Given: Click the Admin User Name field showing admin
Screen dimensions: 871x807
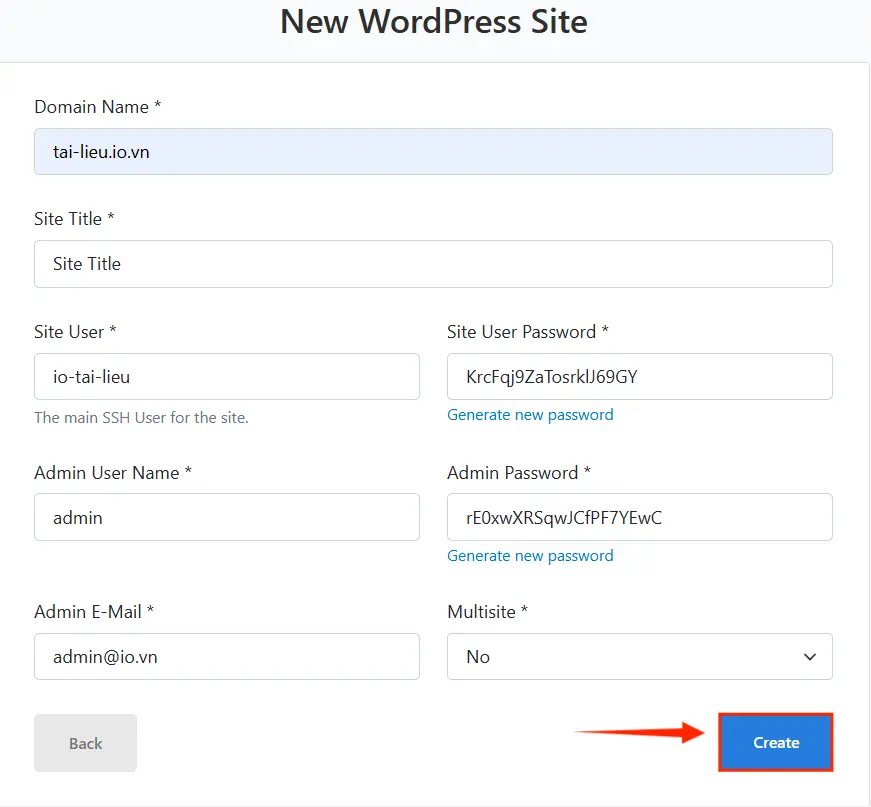Looking at the screenshot, I should [x=226, y=517].
